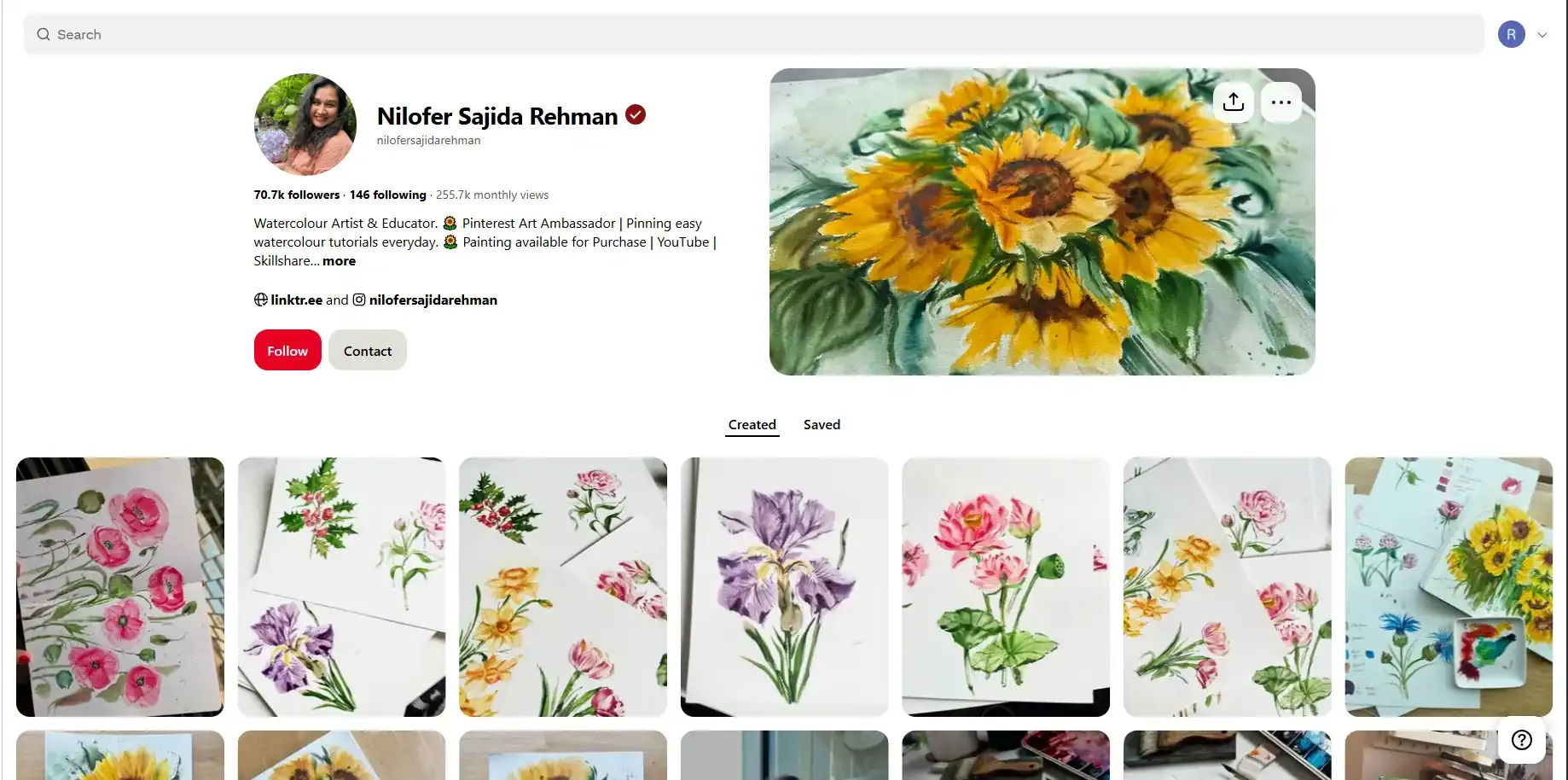Expand the bio with the more link
The width and height of the screenshot is (1568, 780).
(339, 260)
